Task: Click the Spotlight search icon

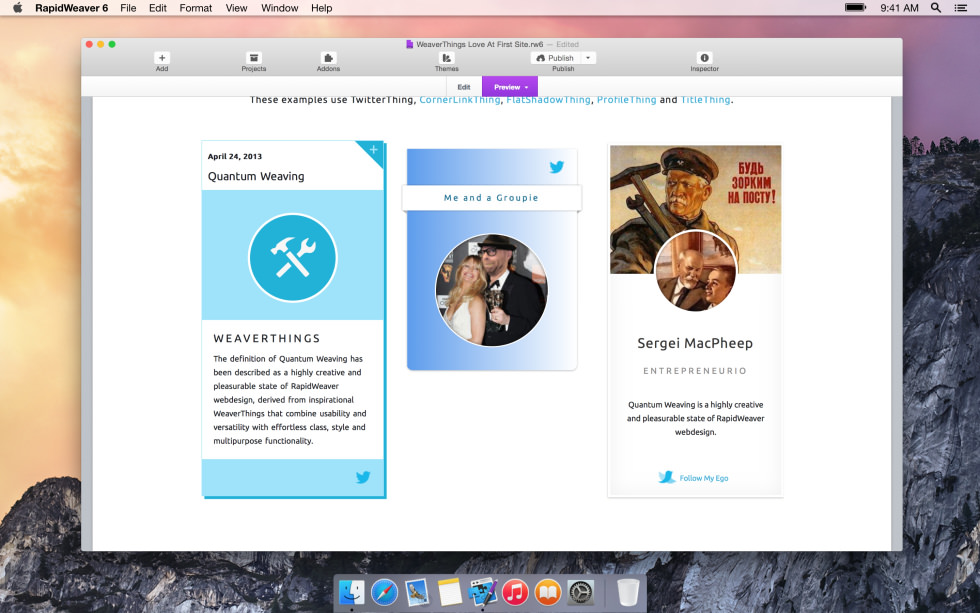Action: click(936, 7)
